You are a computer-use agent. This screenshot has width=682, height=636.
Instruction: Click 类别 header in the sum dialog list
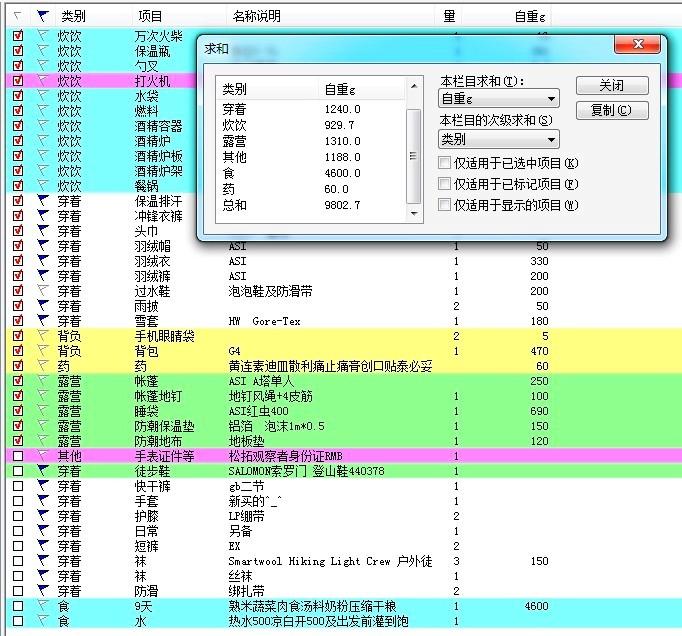pyautogui.click(x=234, y=89)
